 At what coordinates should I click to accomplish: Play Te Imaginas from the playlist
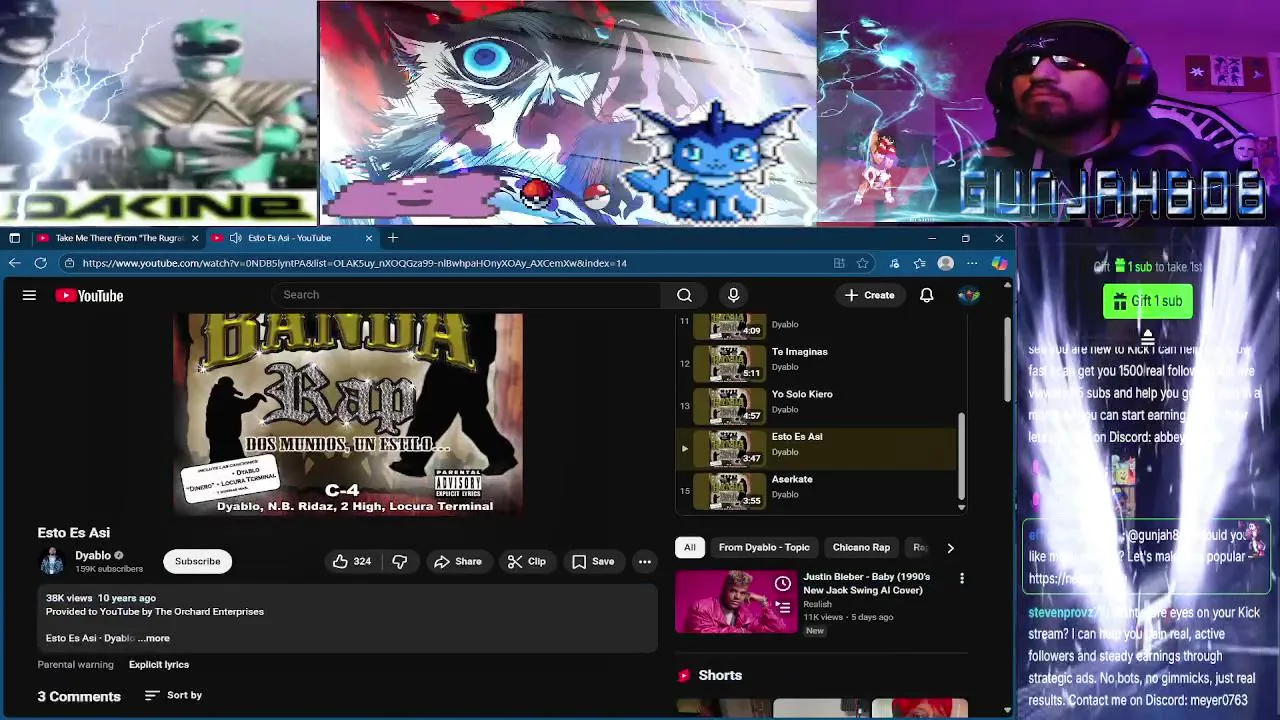[818, 364]
